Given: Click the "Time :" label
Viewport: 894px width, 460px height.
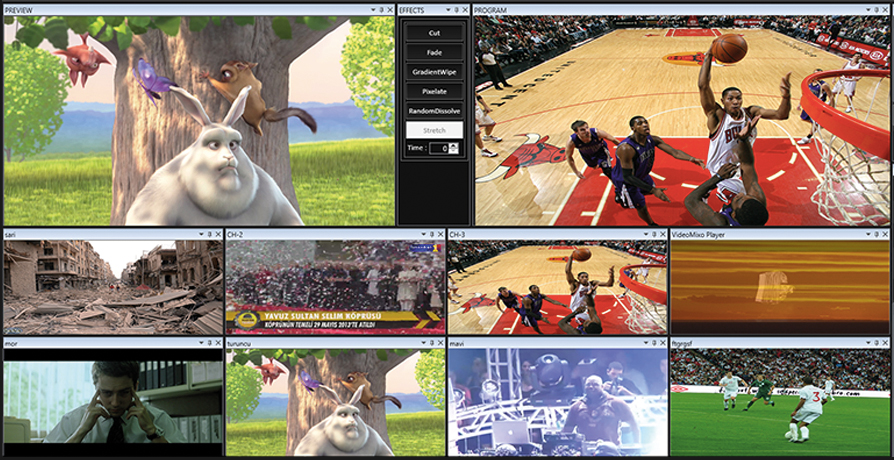Looking at the screenshot, I should click(x=416, y=148).
